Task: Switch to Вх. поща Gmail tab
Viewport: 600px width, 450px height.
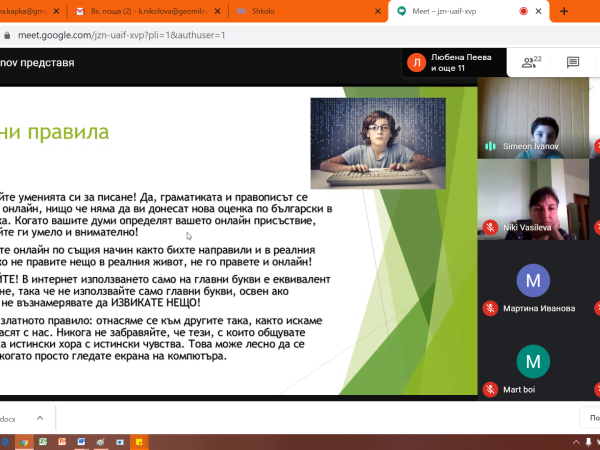Action: [x=149, y=11]
